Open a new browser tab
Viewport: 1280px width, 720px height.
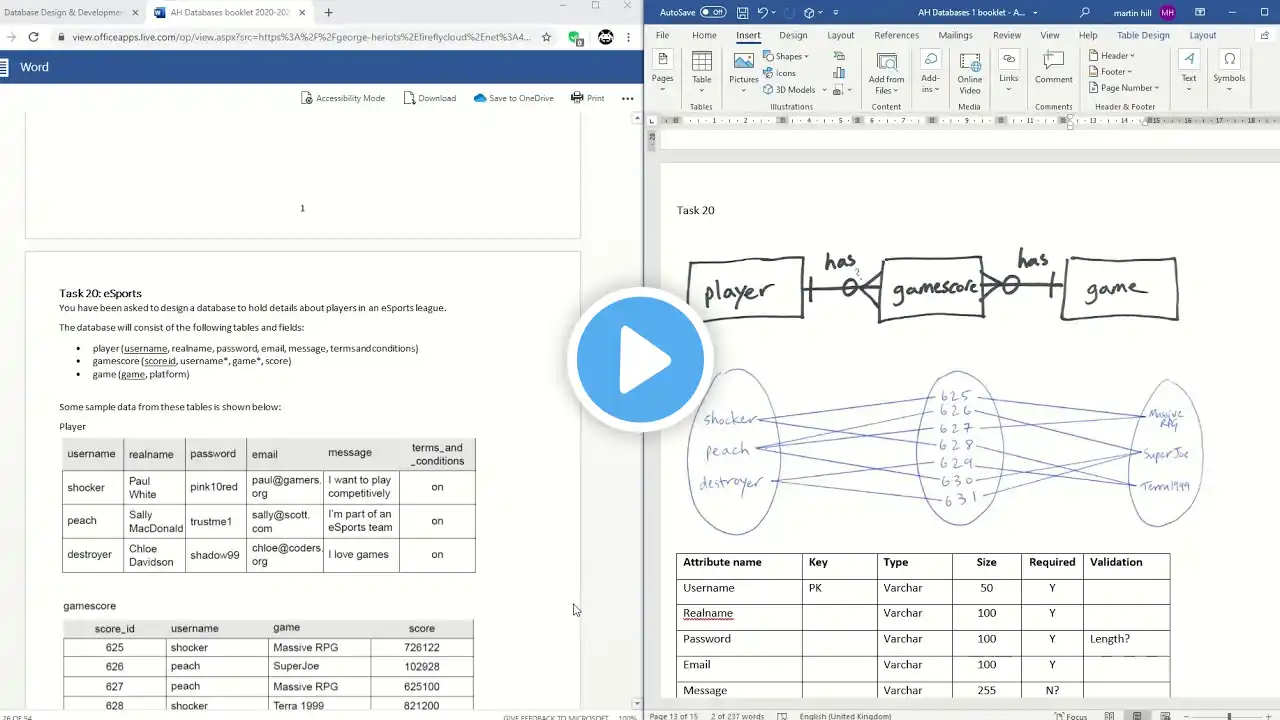[x=328, y=12]
